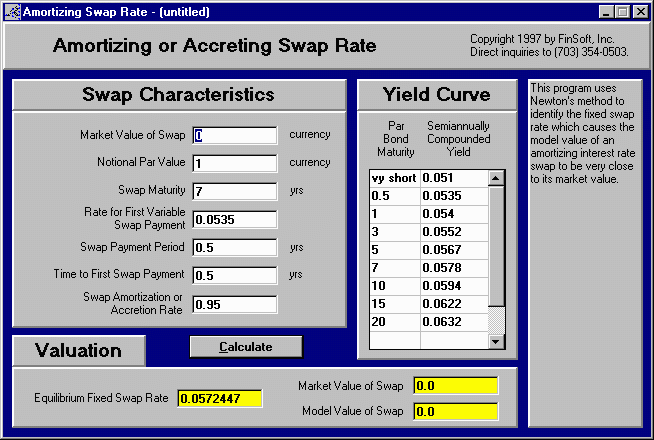
Task: Select the 'vy short' maturity cell
Action: tap(393, 178)
